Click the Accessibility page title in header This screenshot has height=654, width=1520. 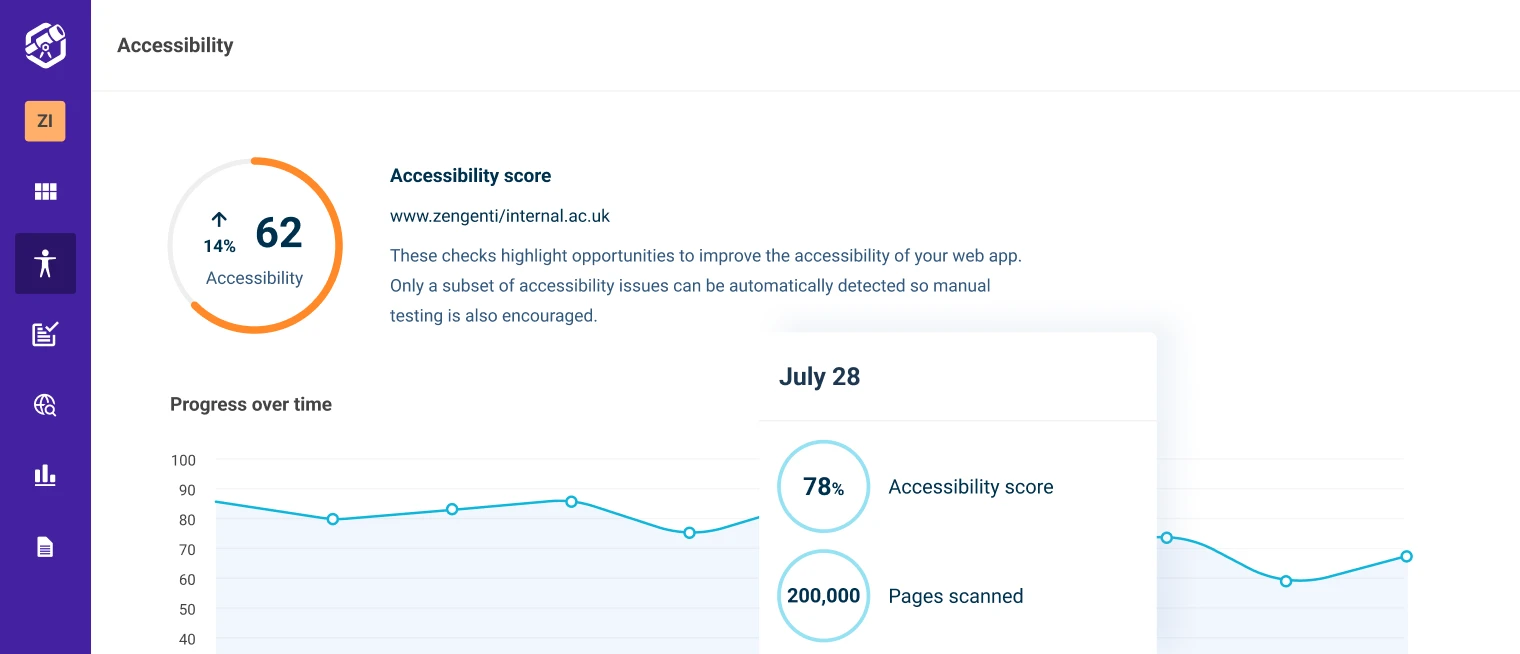(x=175, y=45)
